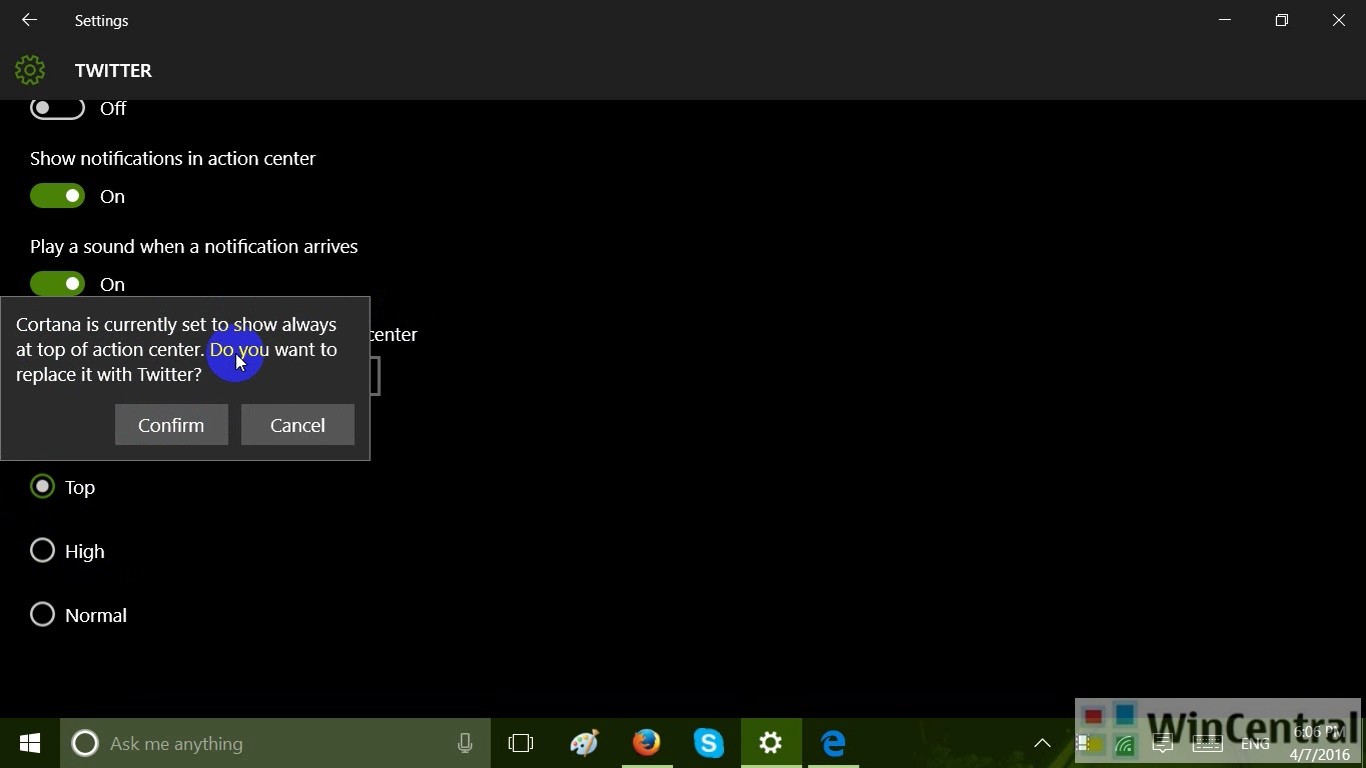Viewport: 1366px width, 768px height.
Task: Expand the hidden system tray icons chevron
Action: (x=1042, y=743)
